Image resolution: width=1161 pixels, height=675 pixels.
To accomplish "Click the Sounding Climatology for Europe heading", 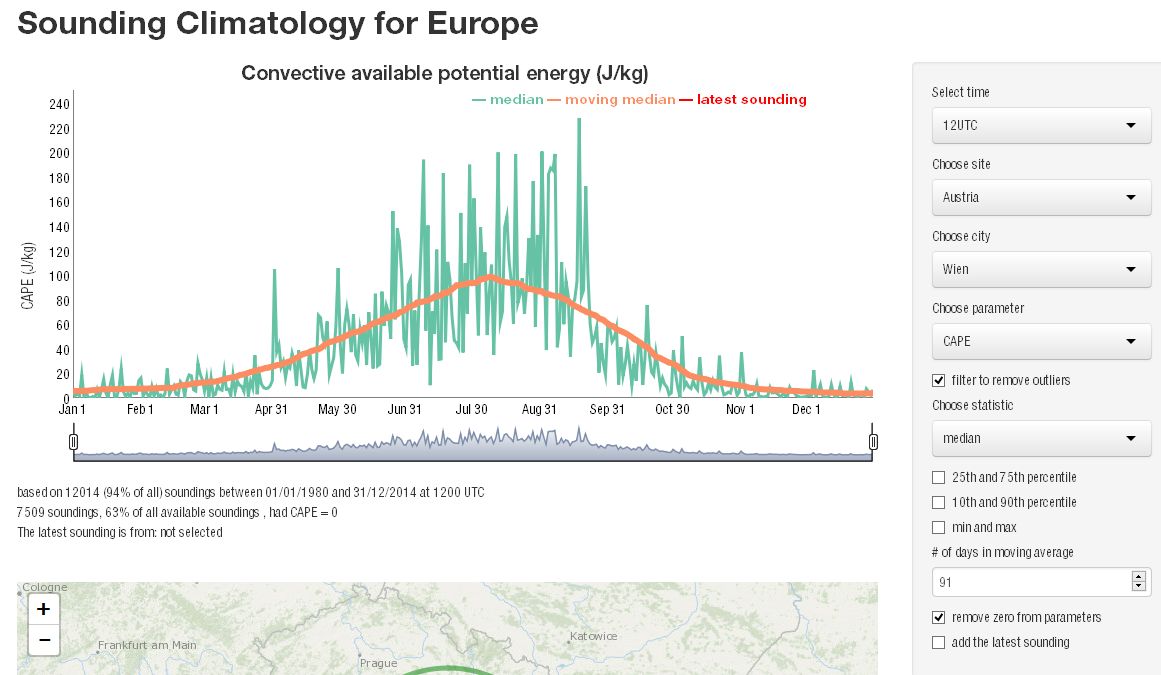I will [x=278, y=23].
